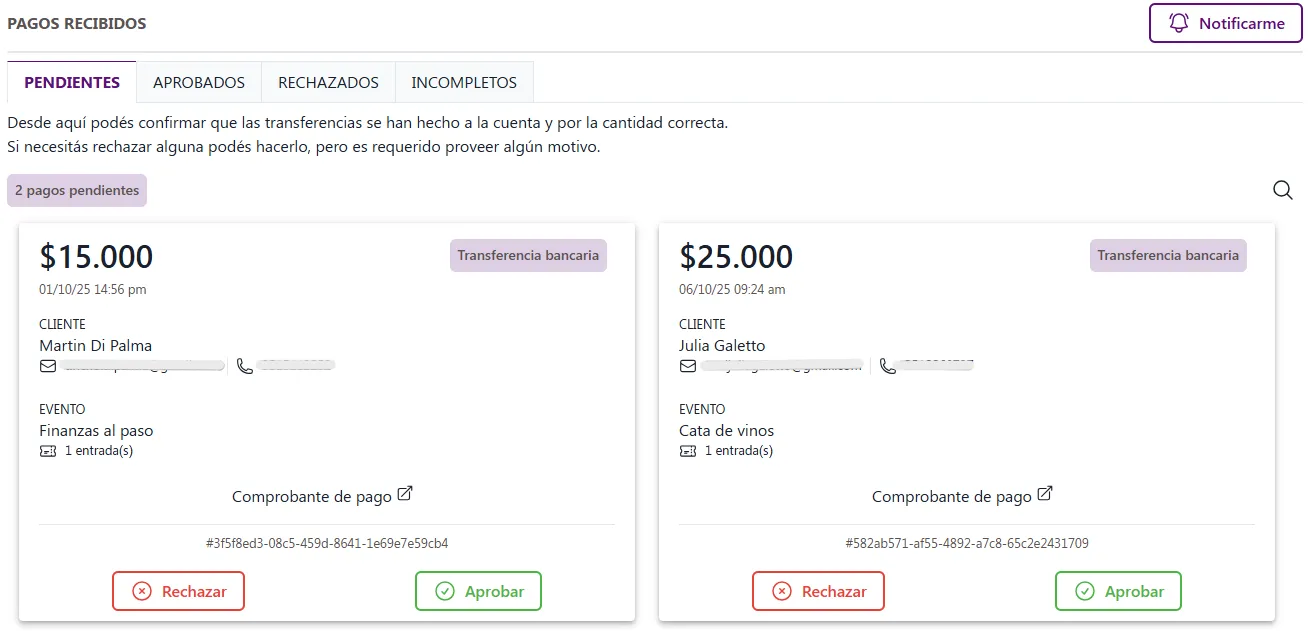Click external link icon on Julia's comprobante
This screenshot has height=631, width=1308.
pos(1044,494)
